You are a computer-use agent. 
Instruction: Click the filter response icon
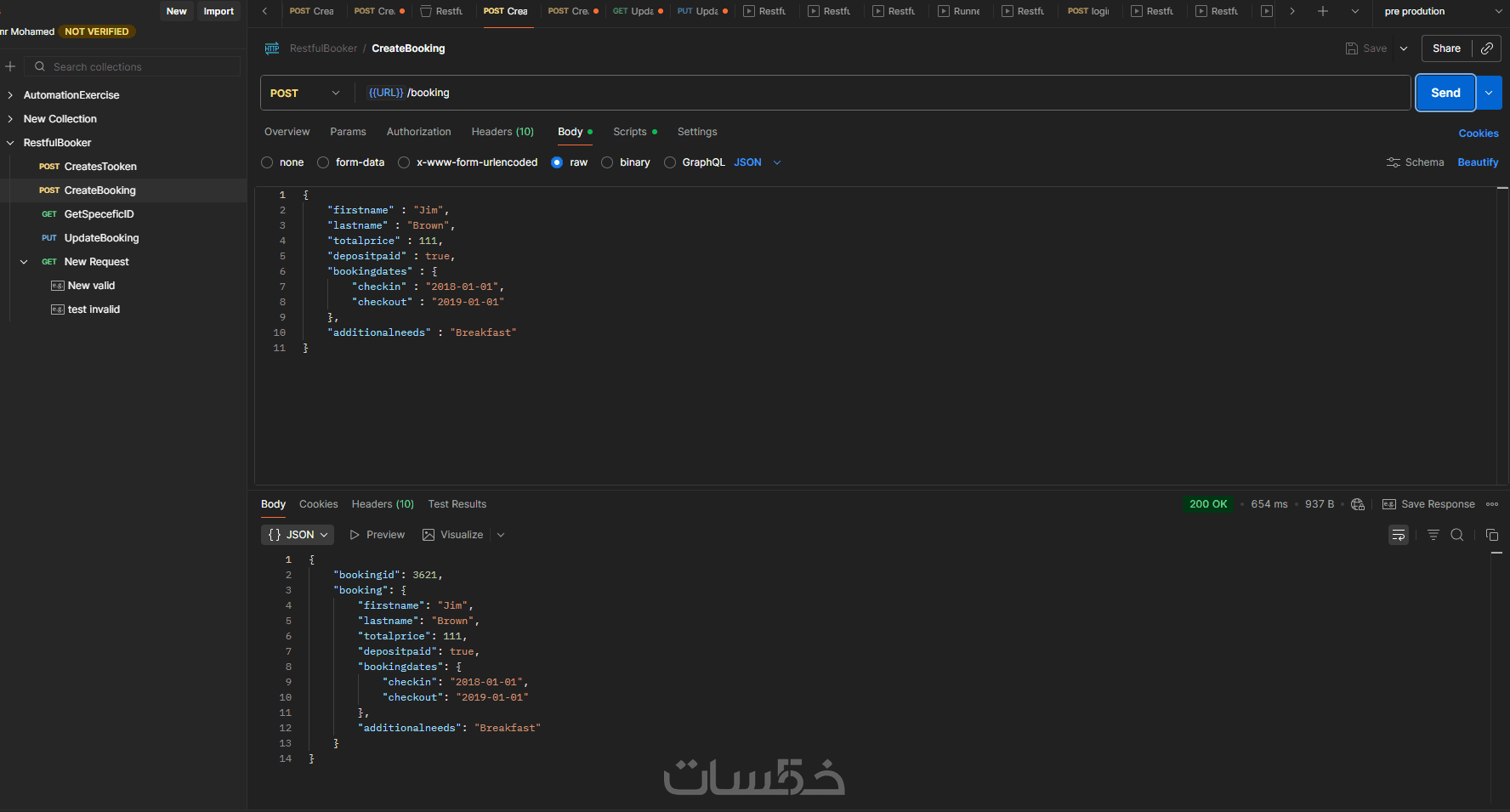(x=1433, y=535)
